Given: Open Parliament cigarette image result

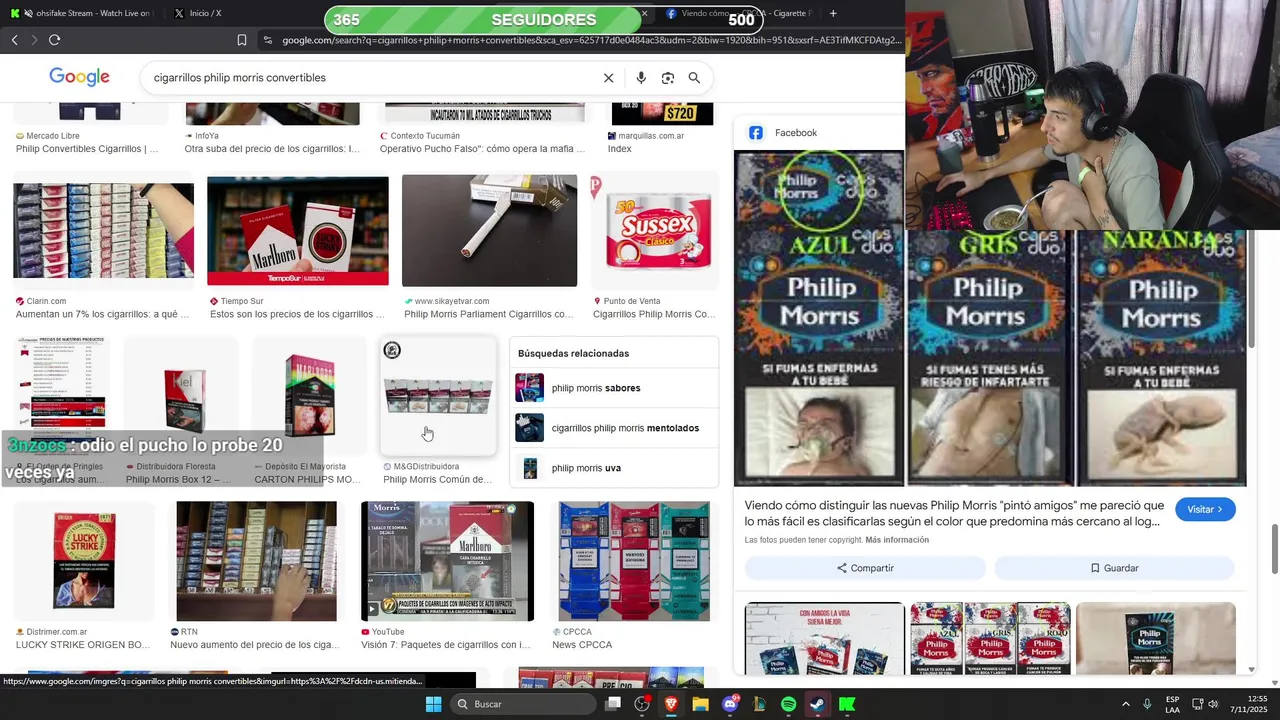Looking at the screenshot, I should coord(489,231).
